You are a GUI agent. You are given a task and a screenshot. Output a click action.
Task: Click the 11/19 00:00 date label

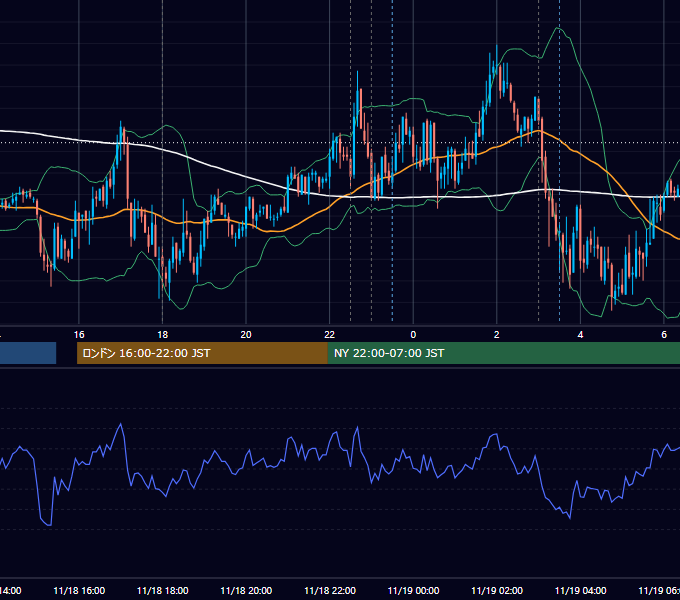coord(413,590)
